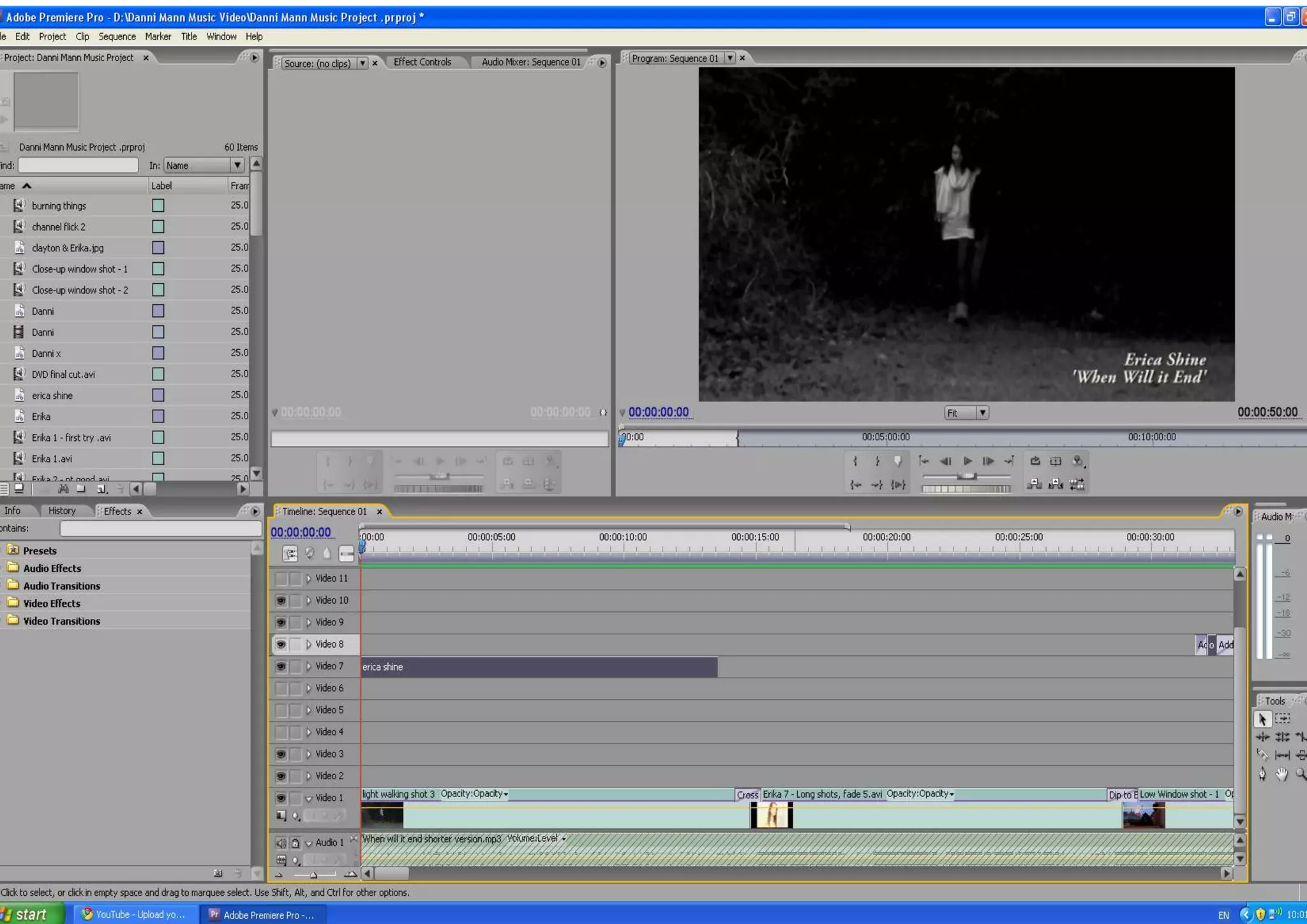Viewport: 1307px width, 924px height.
Task: Click the Chrome YouTube upload taskbar button
Action: (133, 914)
